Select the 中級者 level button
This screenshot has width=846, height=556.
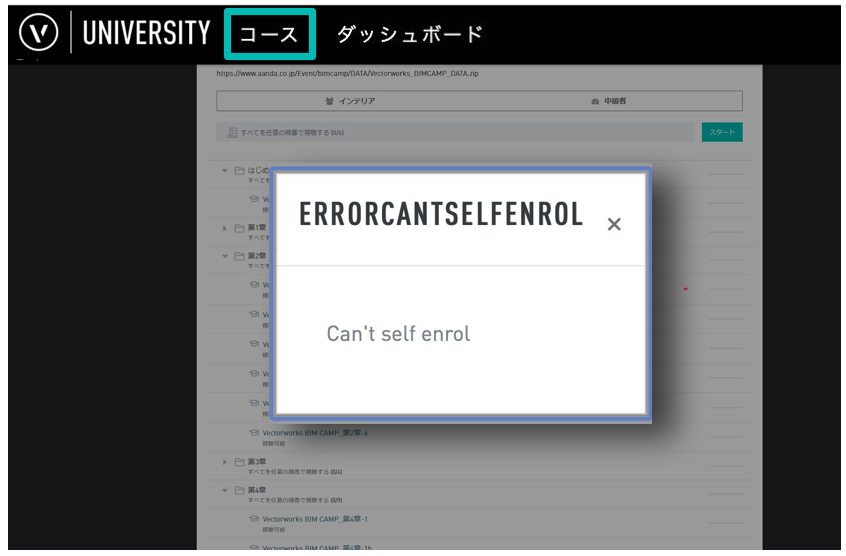pyautogui.click(x=608, y=101)
